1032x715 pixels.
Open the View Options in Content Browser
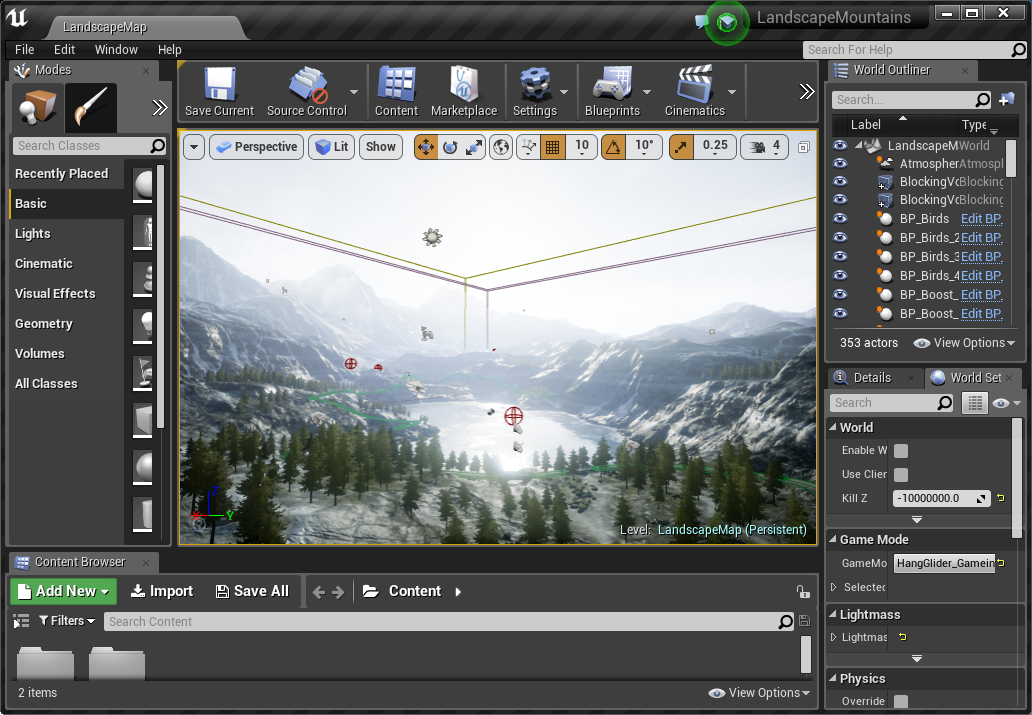point(758,692)
